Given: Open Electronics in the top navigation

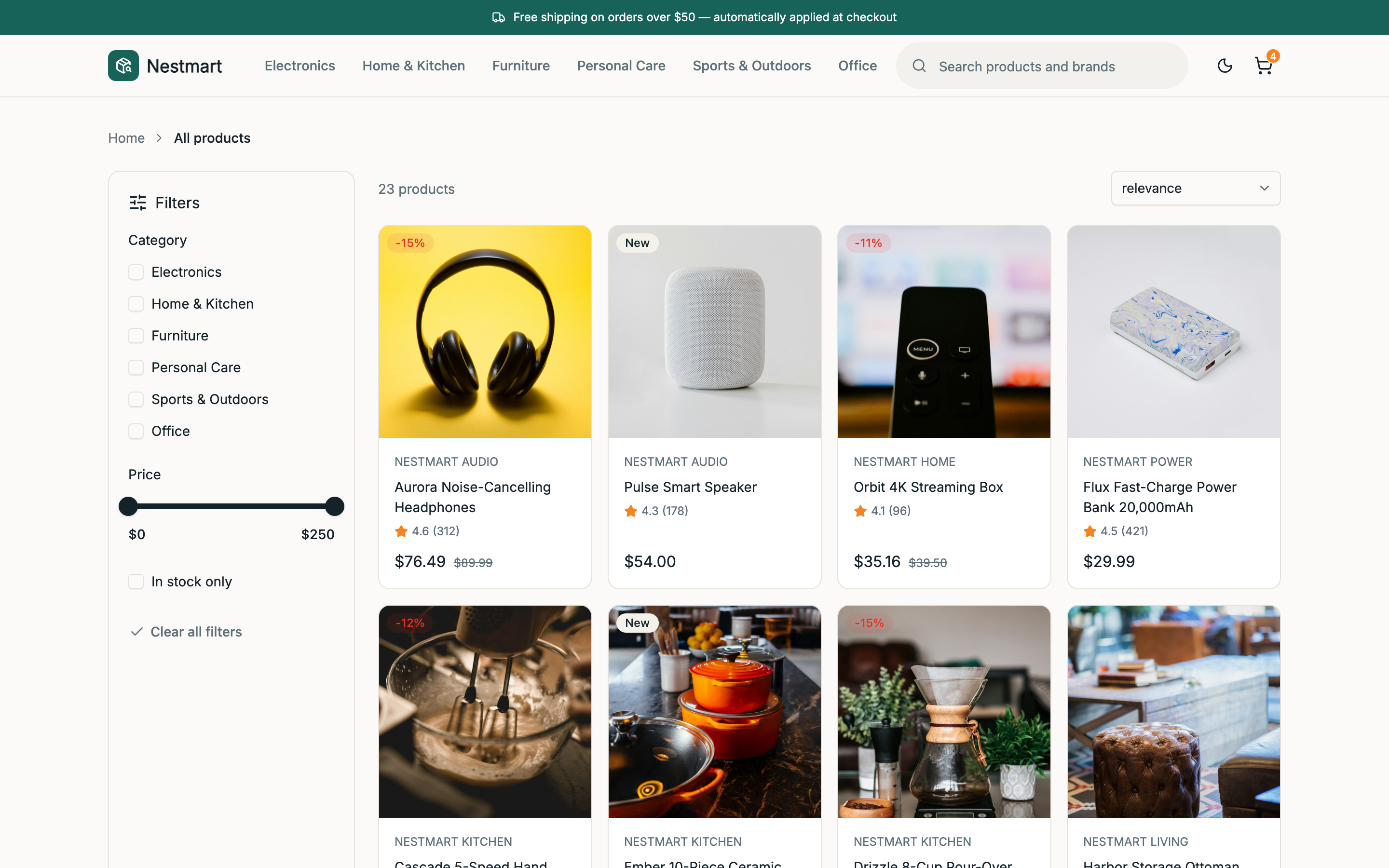Looking at the screenshot, I should click(300, 66).
